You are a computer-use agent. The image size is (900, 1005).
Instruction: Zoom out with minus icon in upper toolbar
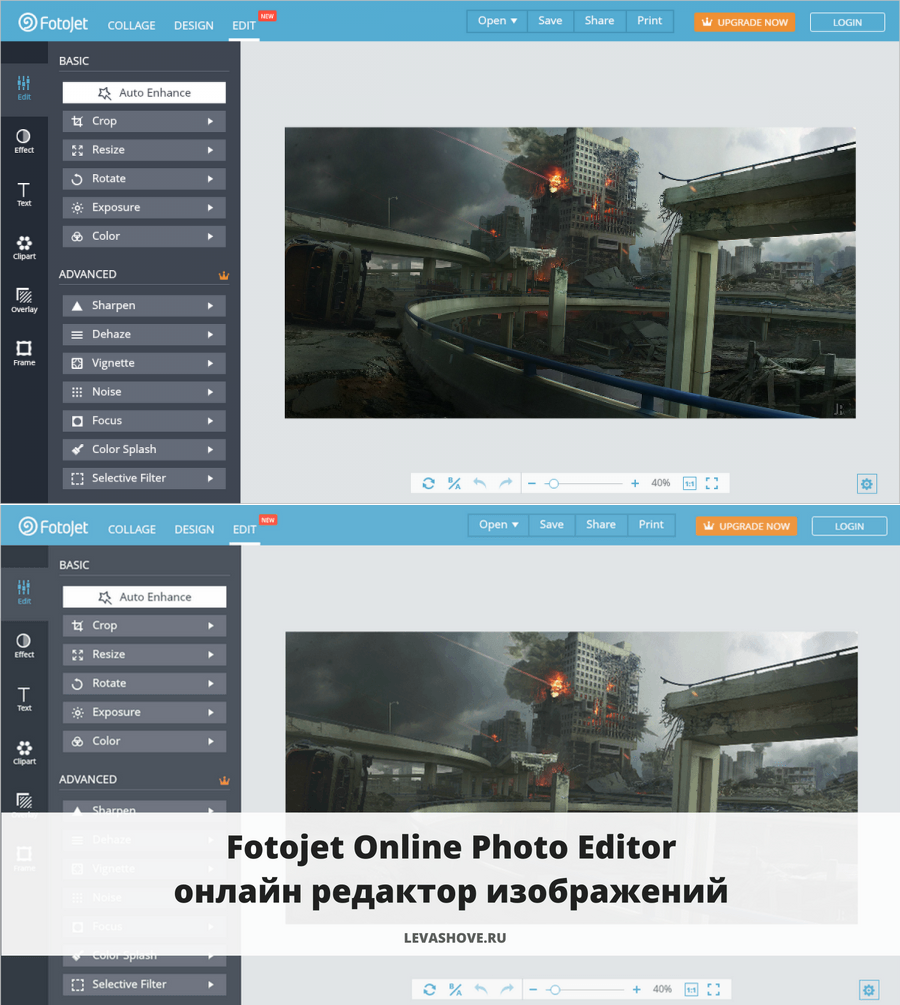tap(531, 483)
